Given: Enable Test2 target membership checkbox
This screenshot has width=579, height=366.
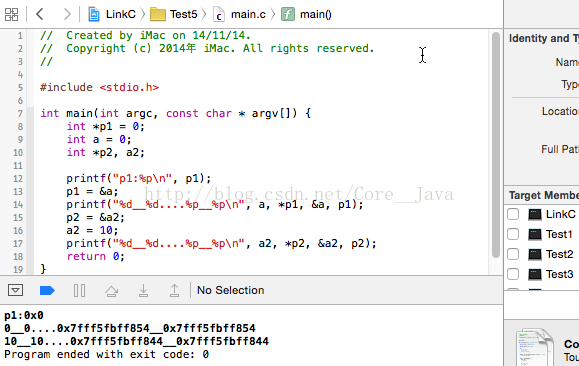Looking at the screenshot, I should coord(513,254).
